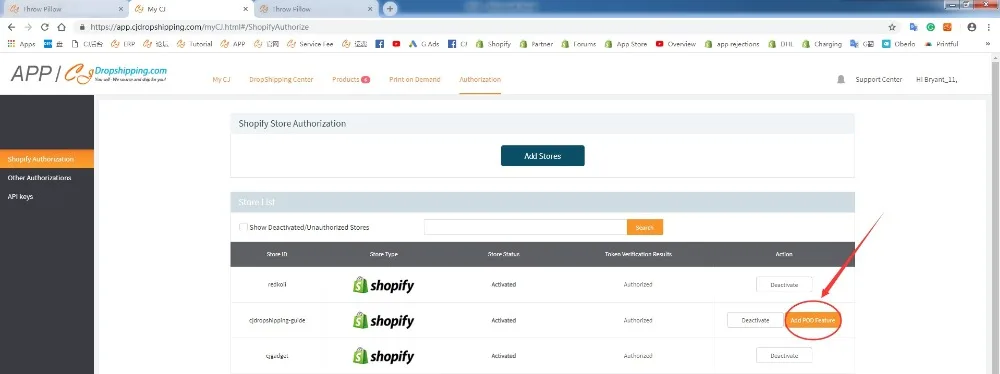The image size is (1000, 374).
Task: Bookmark this page with the star icon
Action: tap(892, 27)
